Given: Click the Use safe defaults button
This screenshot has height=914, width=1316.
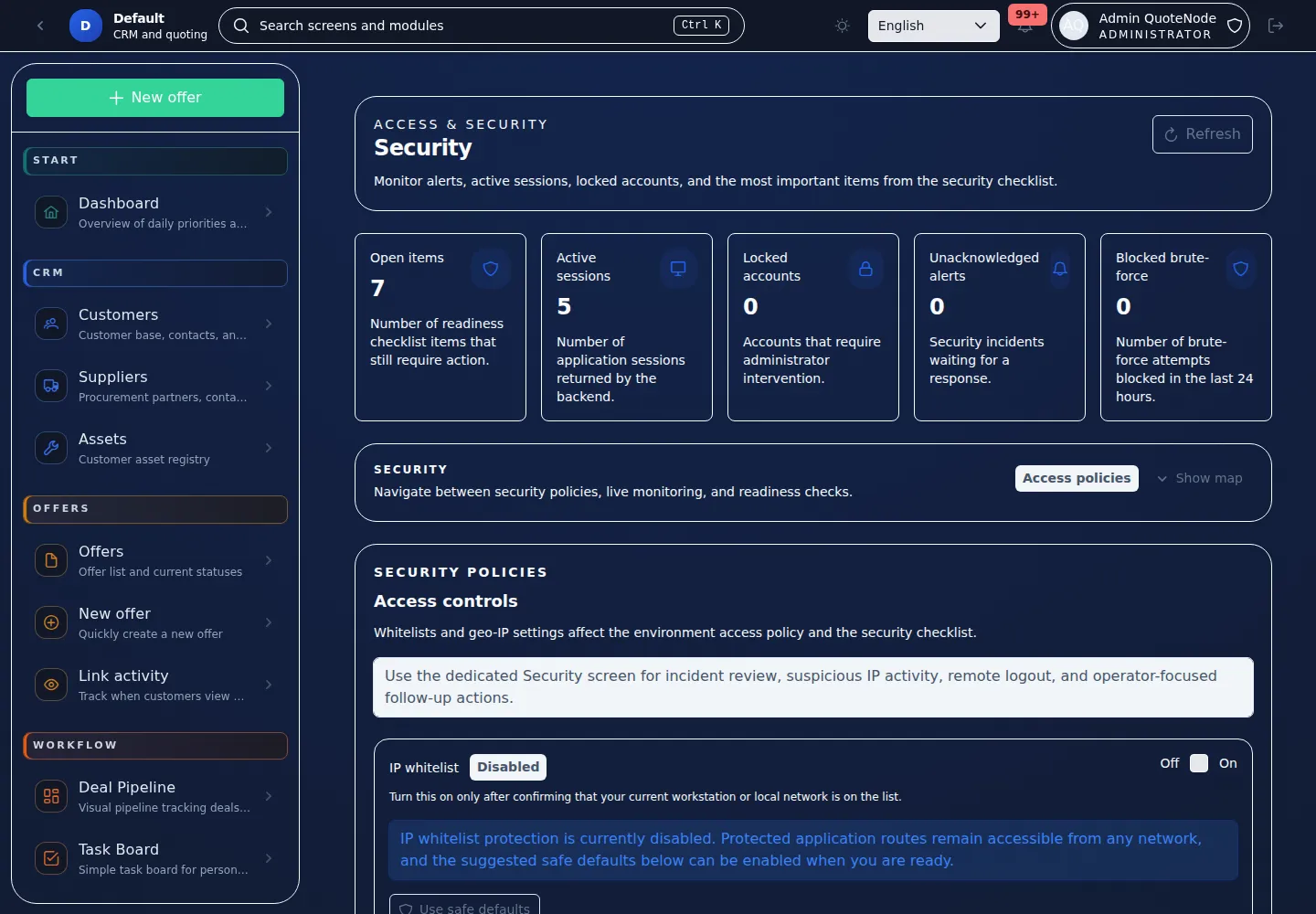Looking at the screenshot, I should click(x=464, y=905).
